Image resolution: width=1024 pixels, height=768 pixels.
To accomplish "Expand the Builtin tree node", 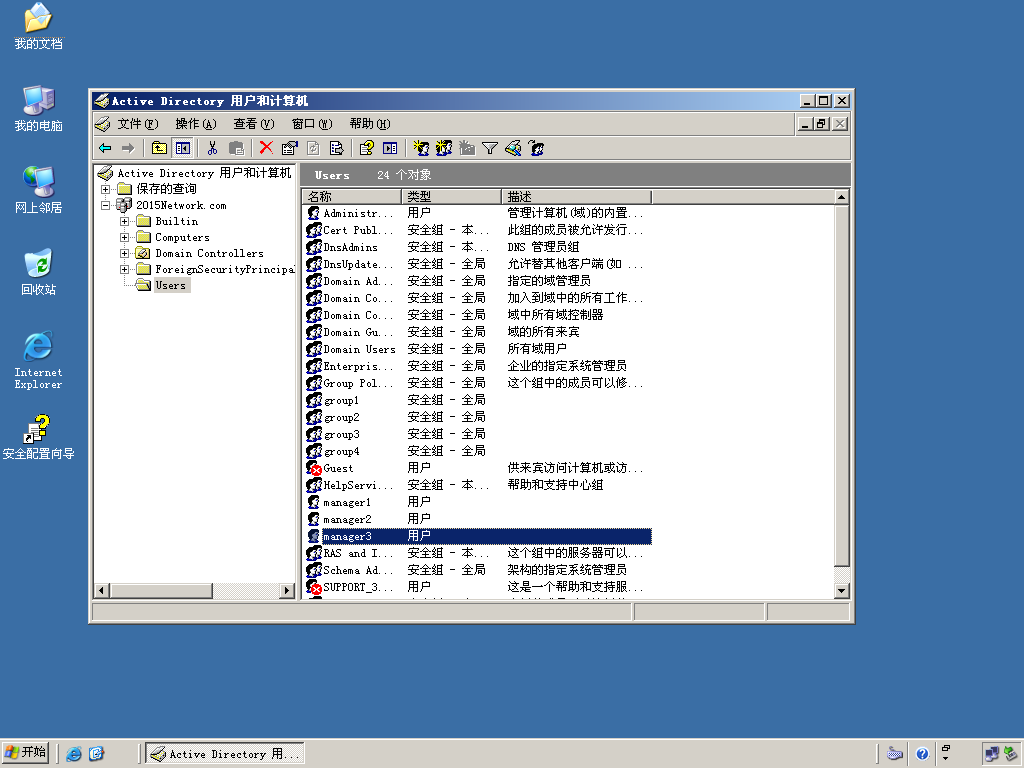I will click(x=124, y=221).
